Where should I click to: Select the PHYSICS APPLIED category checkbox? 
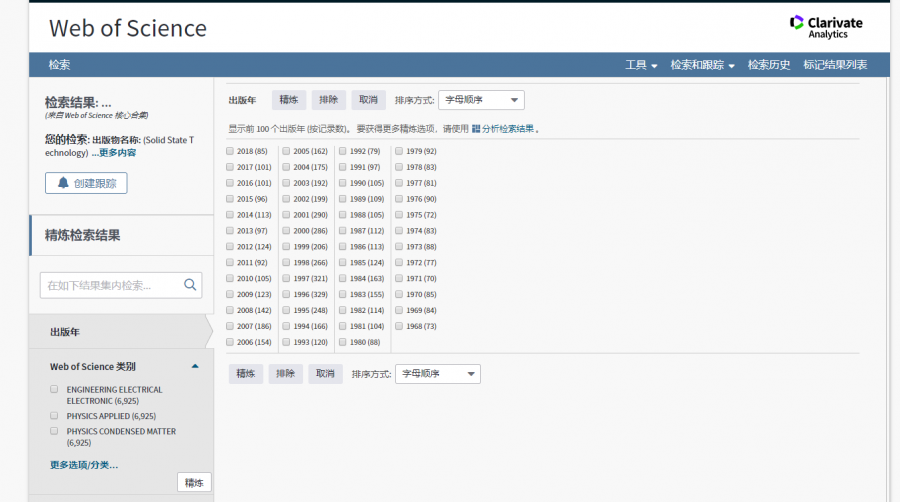(x=54, y=415)
